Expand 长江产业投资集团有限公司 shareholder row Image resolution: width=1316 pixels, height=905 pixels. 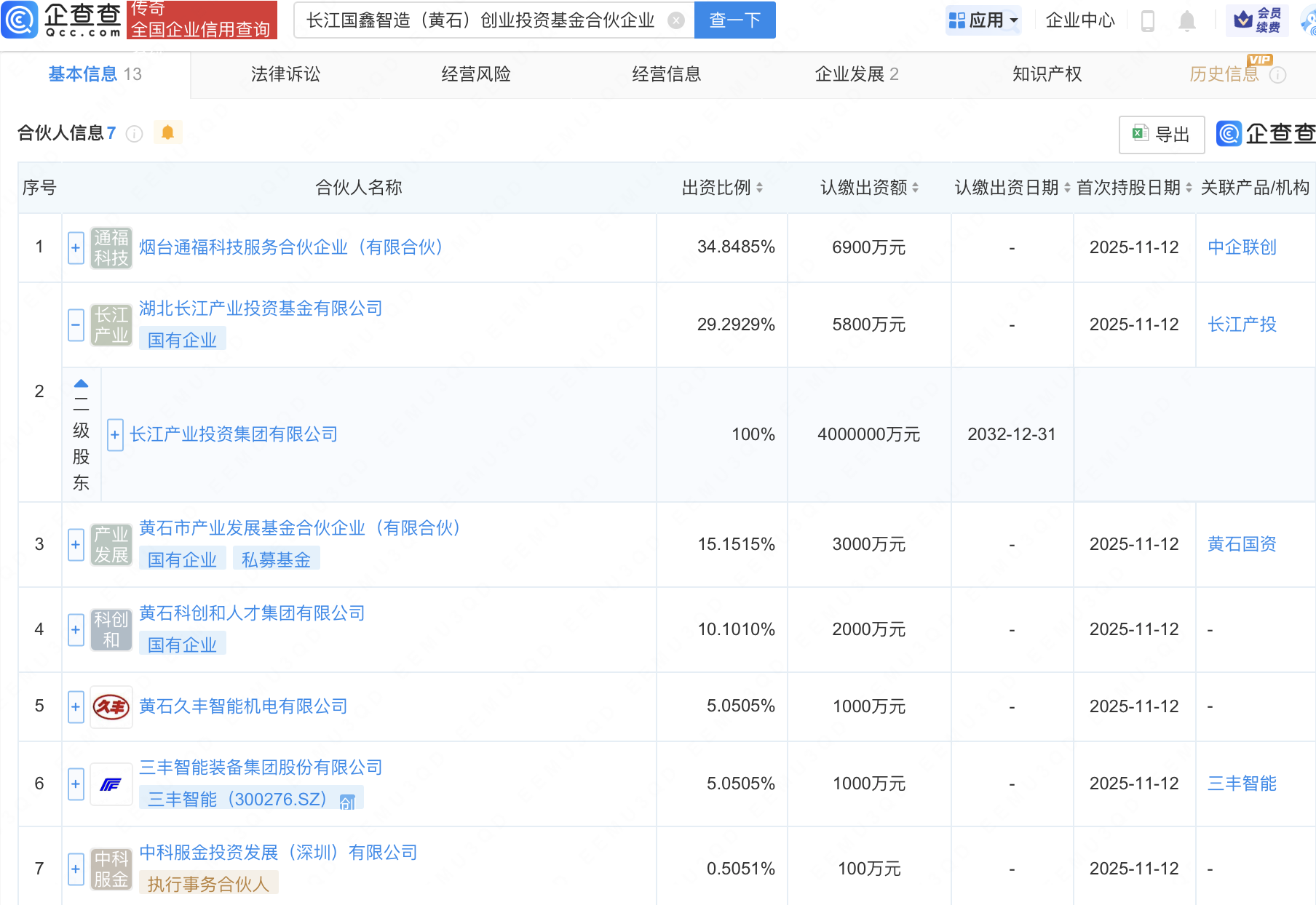pyautogui.click(x=115, y=435)
